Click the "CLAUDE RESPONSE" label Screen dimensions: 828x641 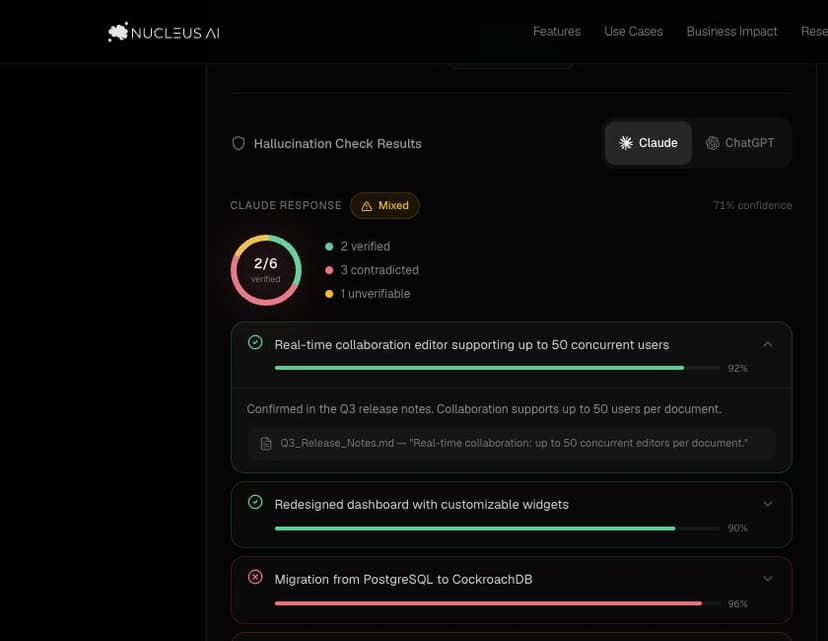tap(286, 205)
